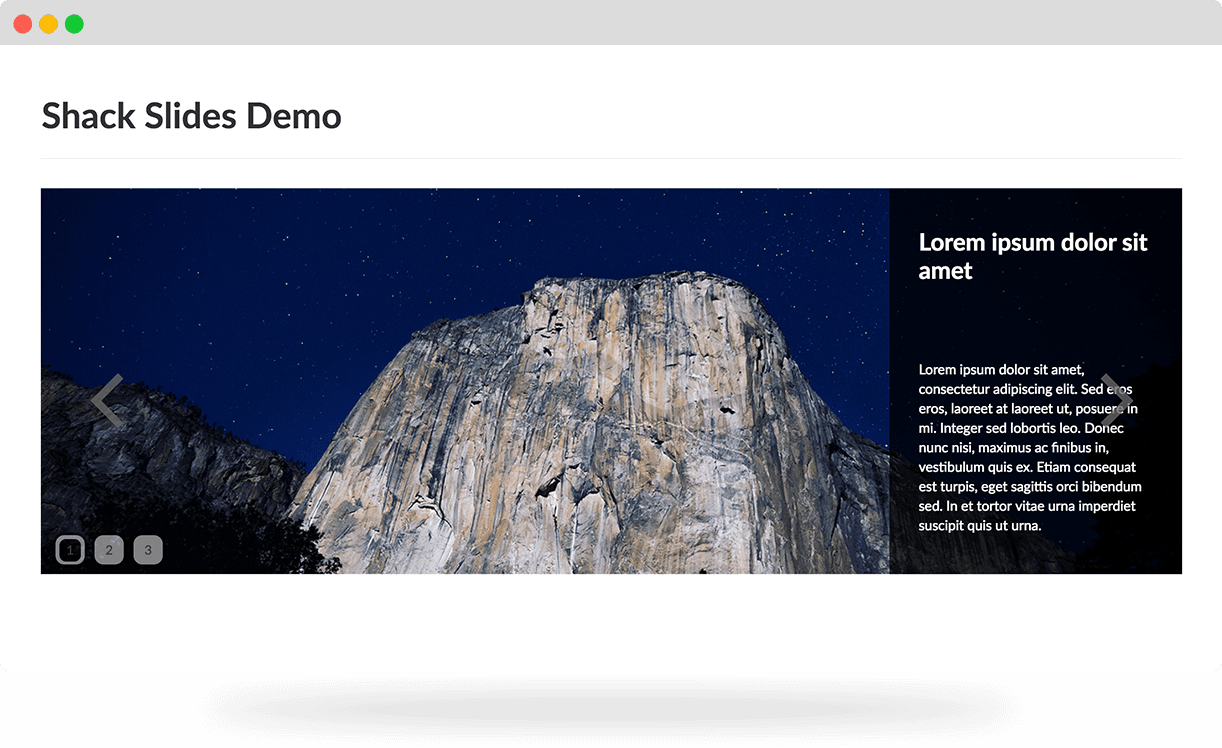This screenshot has height=748, width=1222.
Task: Maximize the window with the green button
Action: pos(74,24)
